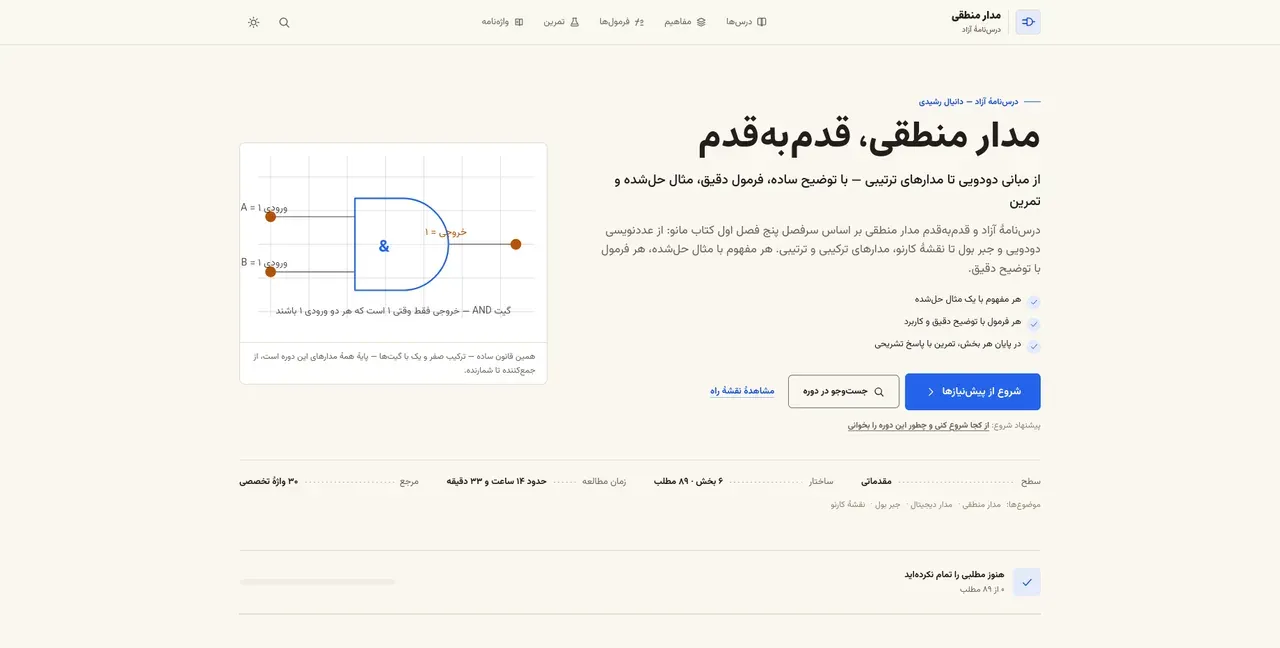1280x648 pixels.
Task: Click the check icon beside هنوز مطلبی
Action: tap(1027, 582)
